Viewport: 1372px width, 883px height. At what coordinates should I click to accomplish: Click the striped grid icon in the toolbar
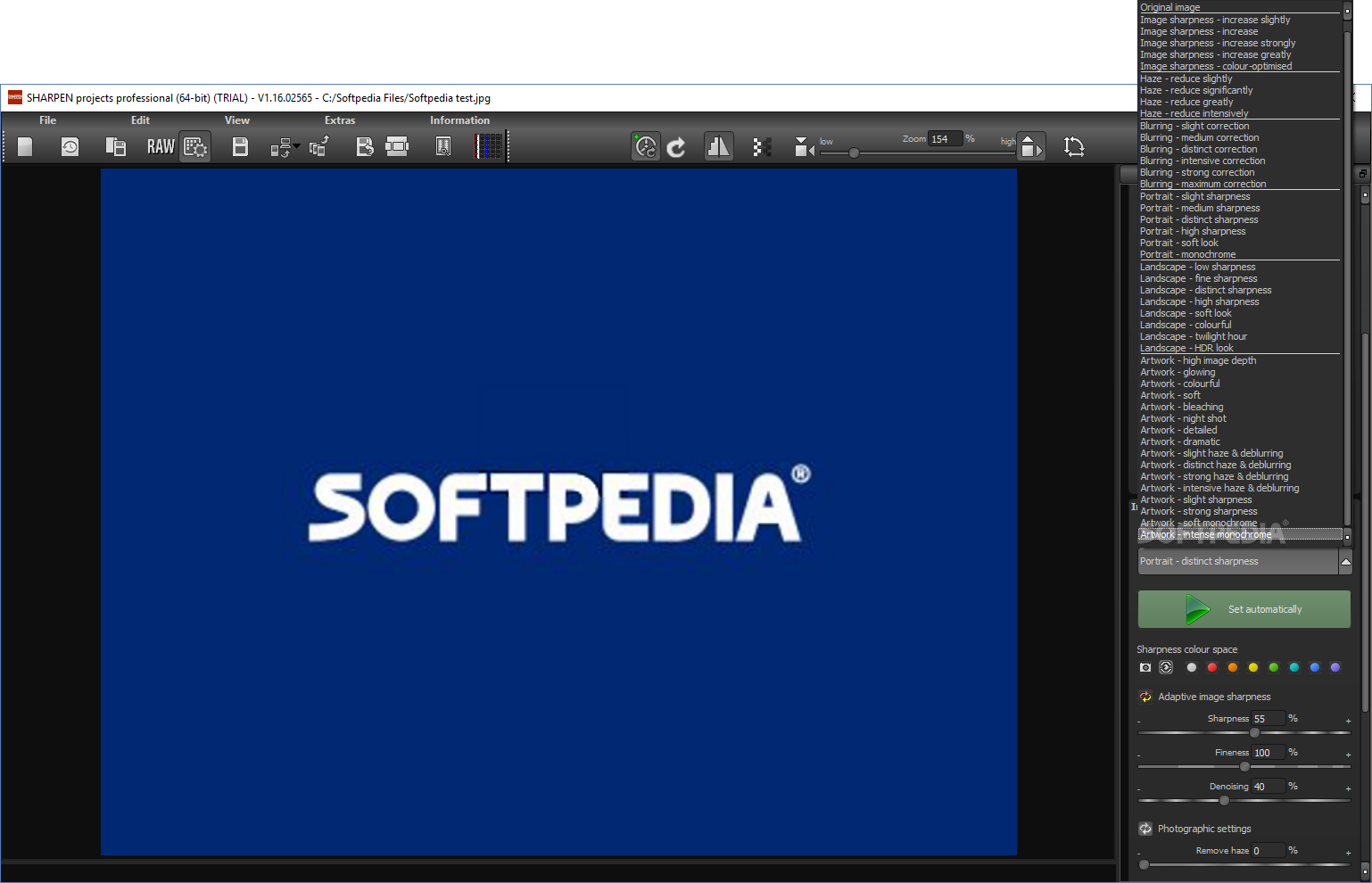tap(490, 146)
